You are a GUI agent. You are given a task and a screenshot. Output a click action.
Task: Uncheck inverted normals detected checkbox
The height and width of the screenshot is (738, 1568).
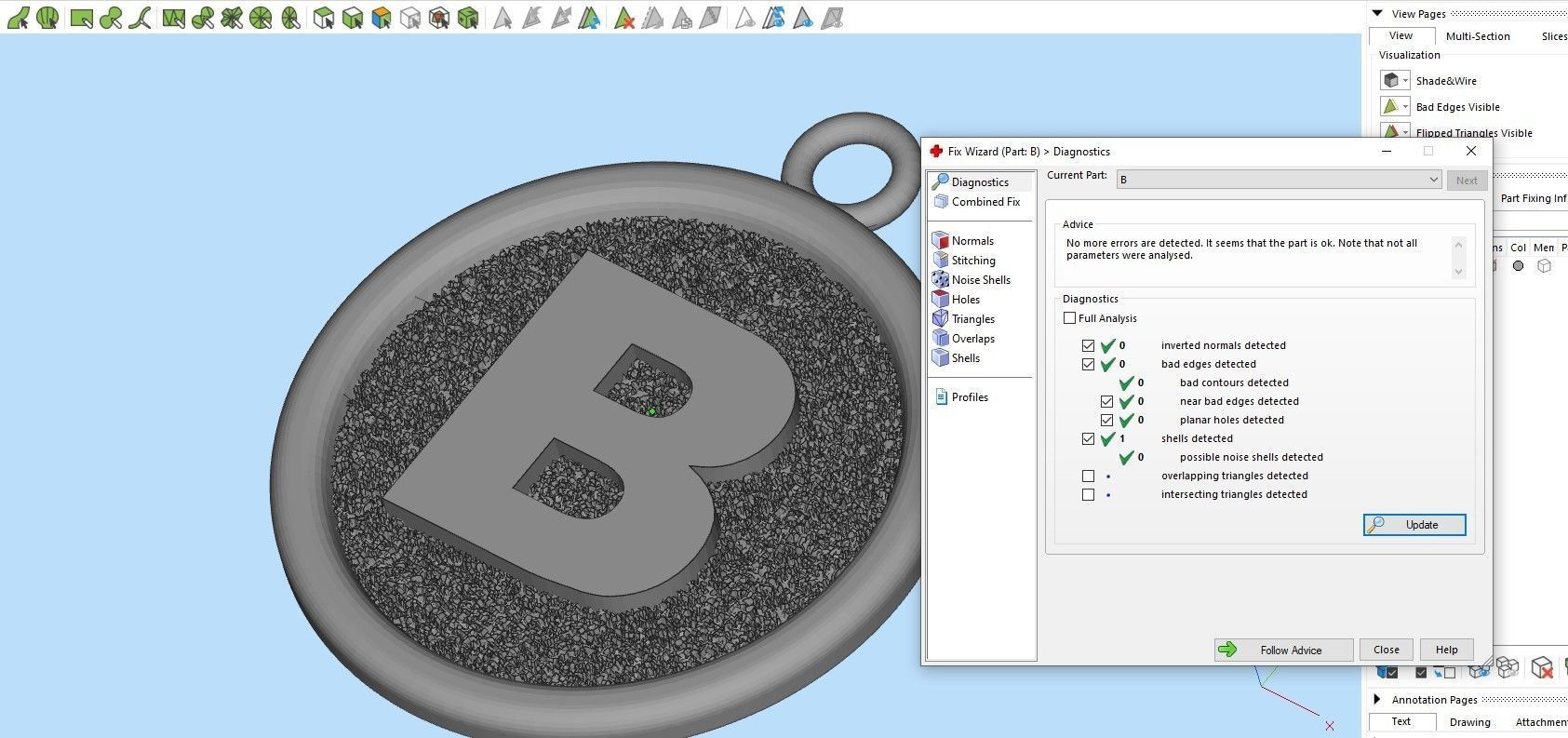[1089, 345]
